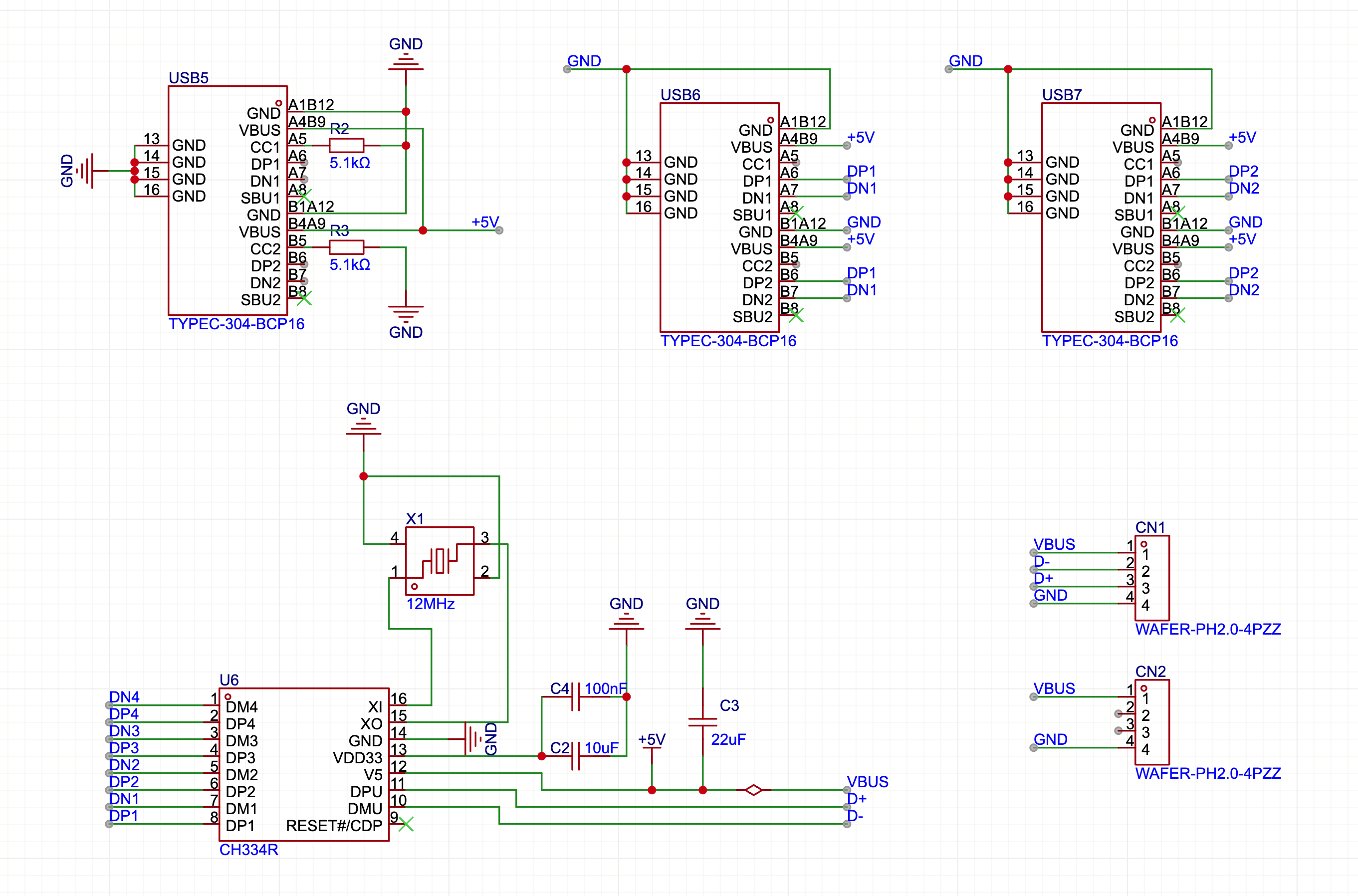Click the DN2 label on USB7 pin A7
The height and width of the screenshot is (896, 1358).
pyautogui.click(x=1244, y=189)
